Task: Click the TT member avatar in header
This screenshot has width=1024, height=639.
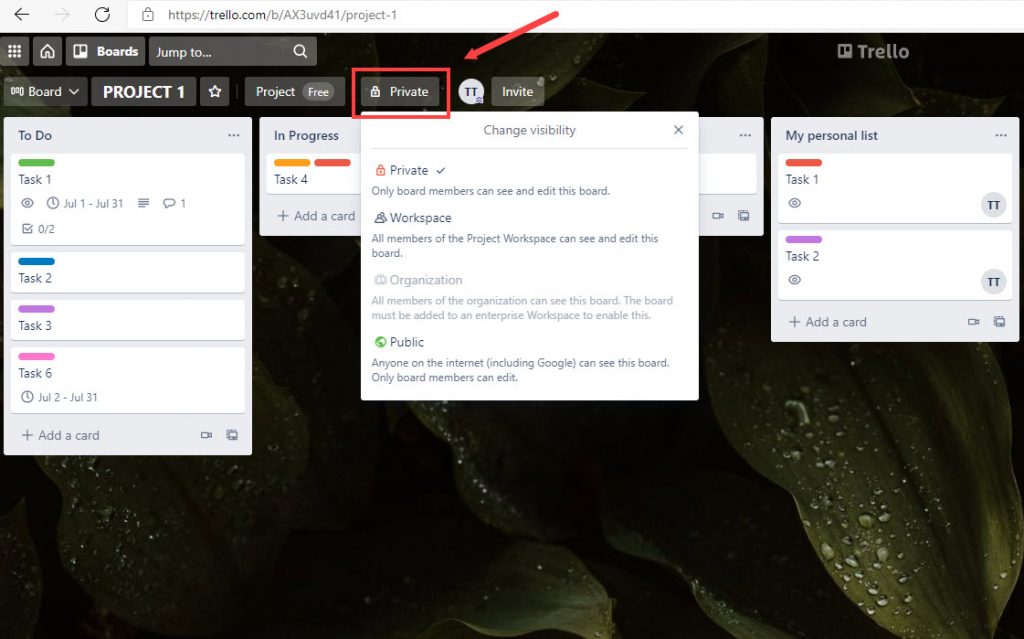Action: [471, 91]
